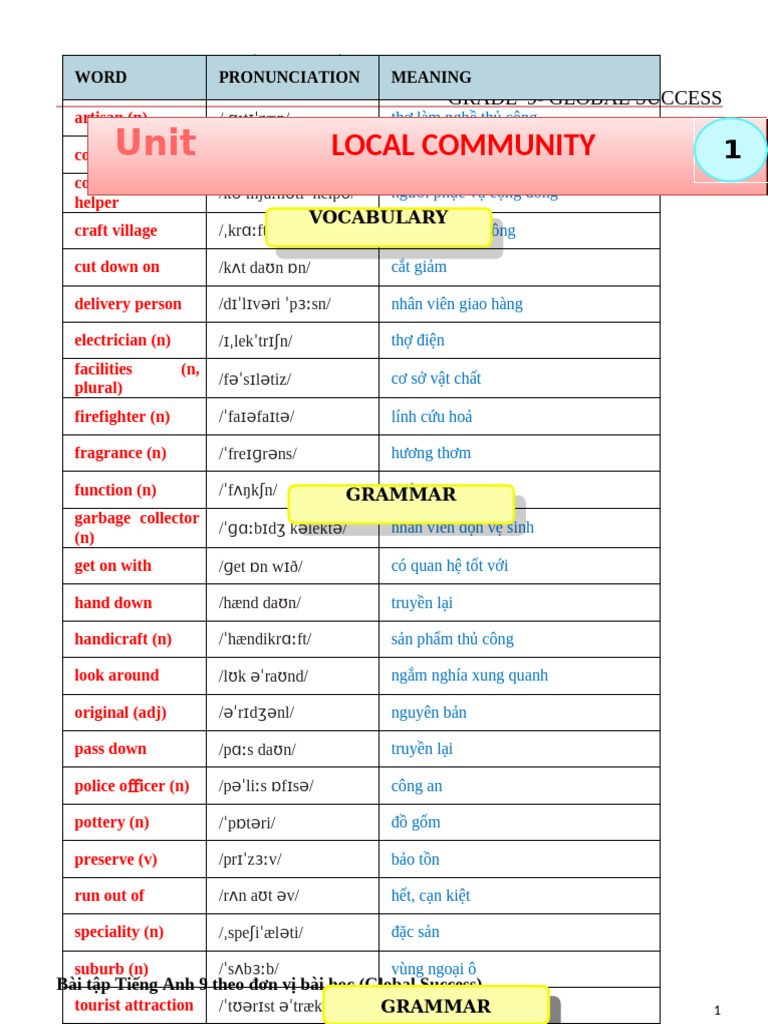
Task: Select the word 'police officer (n)'
Action: 132,786
